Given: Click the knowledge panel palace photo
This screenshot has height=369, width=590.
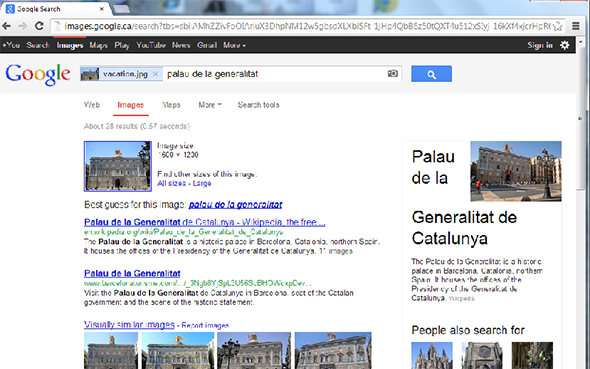Looking at the screenshot, I should (516, 171).
